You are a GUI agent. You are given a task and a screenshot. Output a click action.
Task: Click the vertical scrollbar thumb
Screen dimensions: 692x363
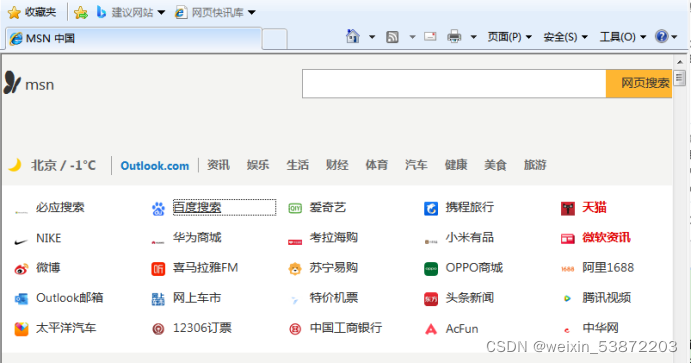[680, 78]
